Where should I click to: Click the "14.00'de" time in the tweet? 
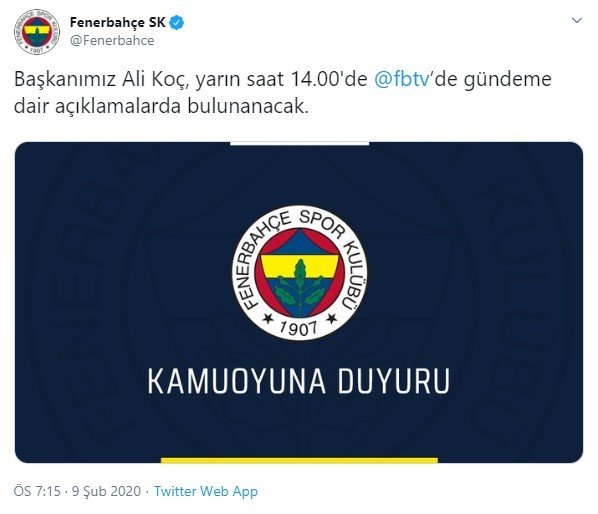pos(329,80)
